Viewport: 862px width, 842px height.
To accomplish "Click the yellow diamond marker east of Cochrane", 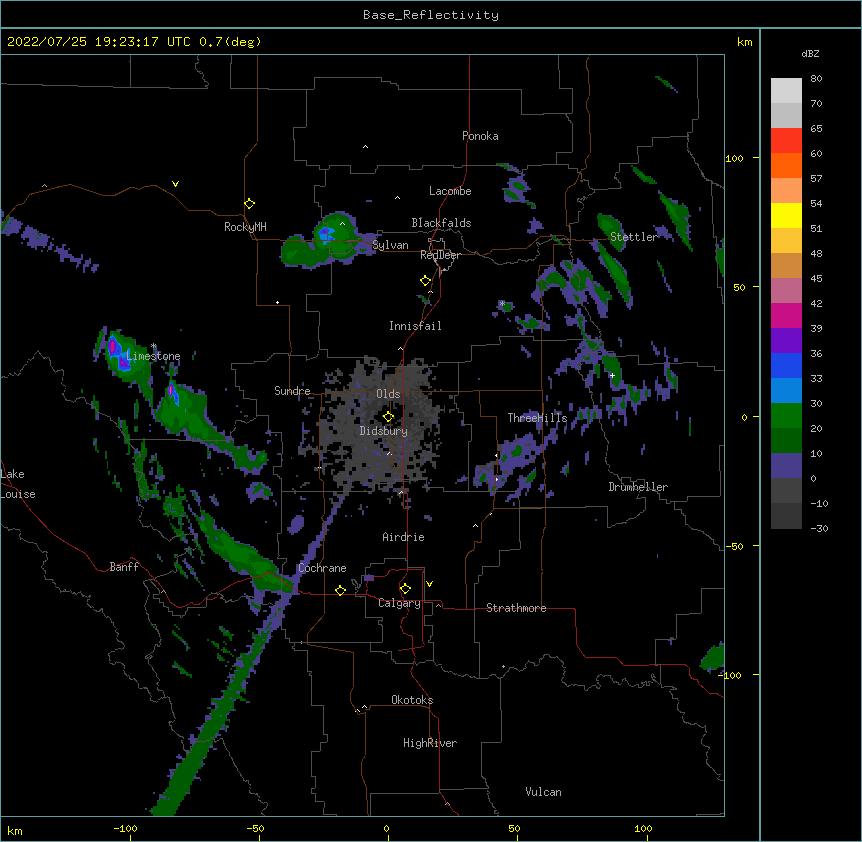I will (340, 590).
